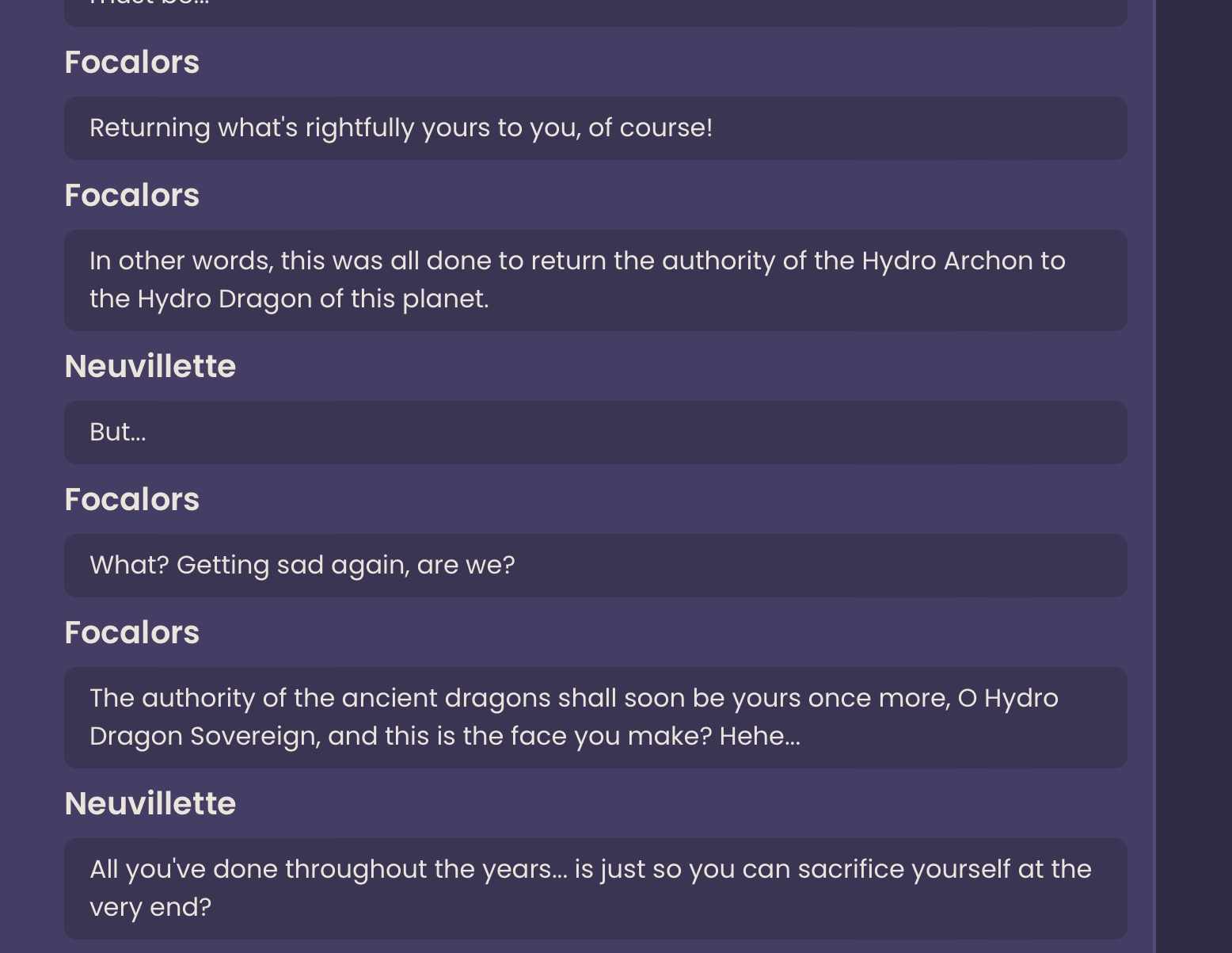
Task: Click the words "very end?" in the last box
Action: pyautogui.click(x=150, y=908)
